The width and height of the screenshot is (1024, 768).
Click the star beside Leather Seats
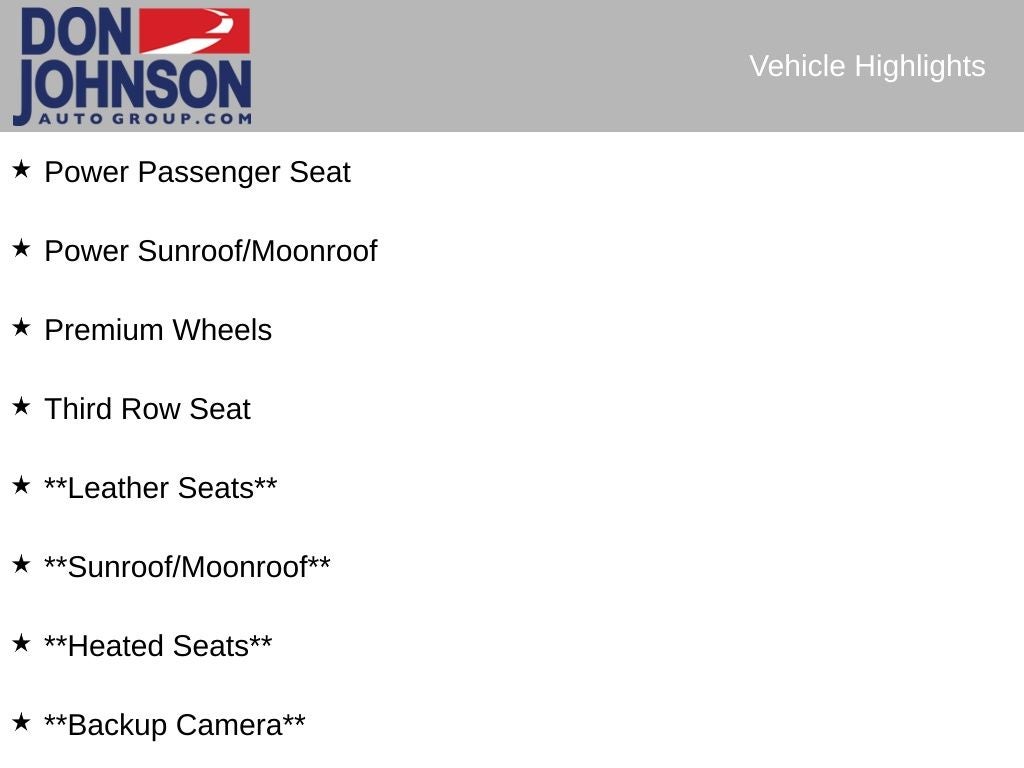click(21, 485)
